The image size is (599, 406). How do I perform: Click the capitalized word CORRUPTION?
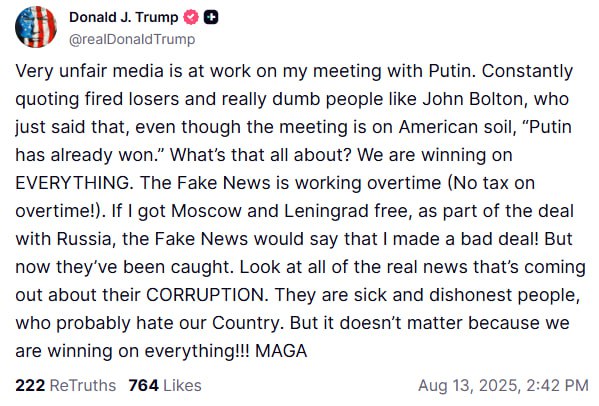(x=207, y=295)
